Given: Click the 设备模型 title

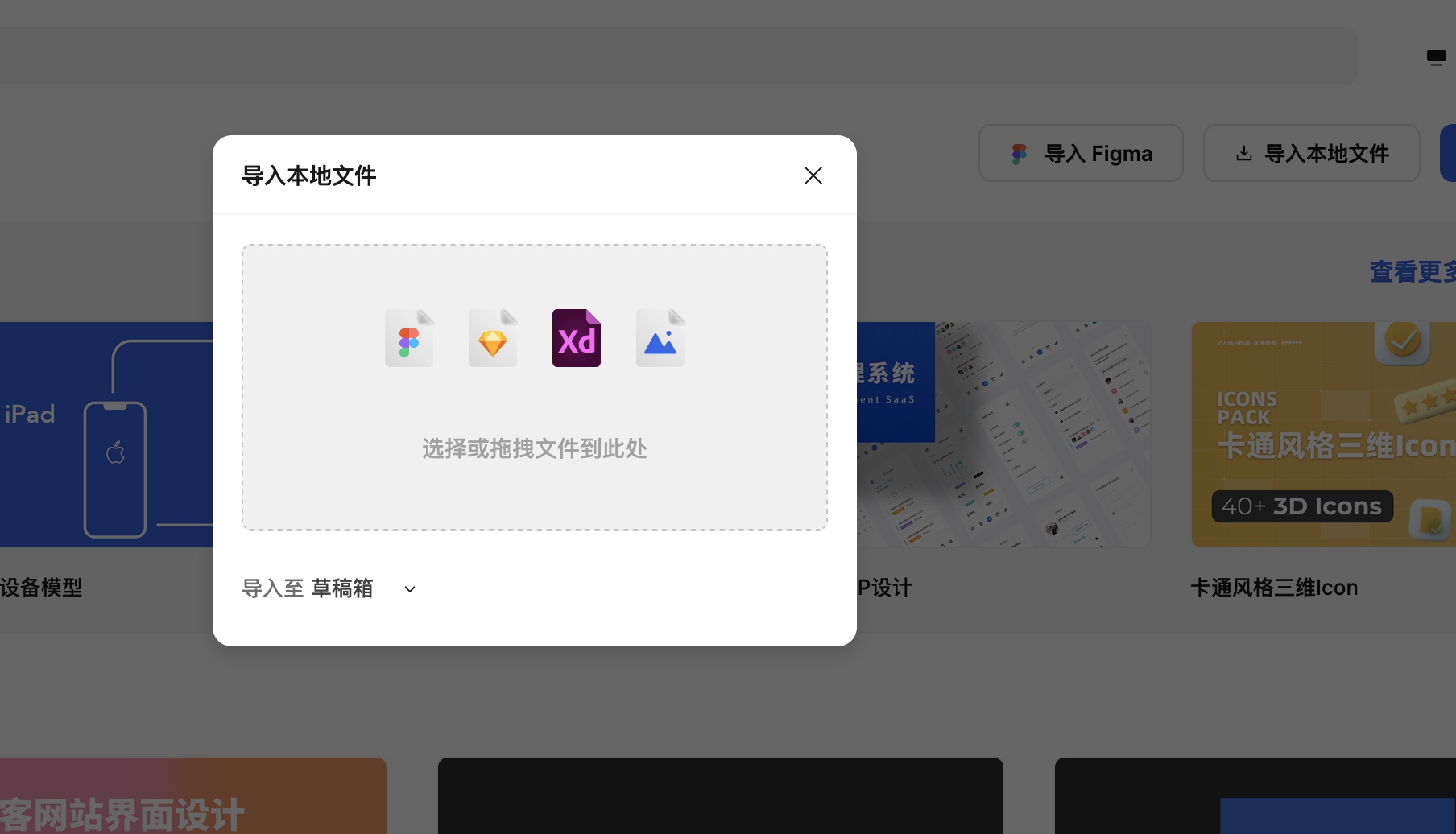Looking at the screenshot, I should click(41, 588).
